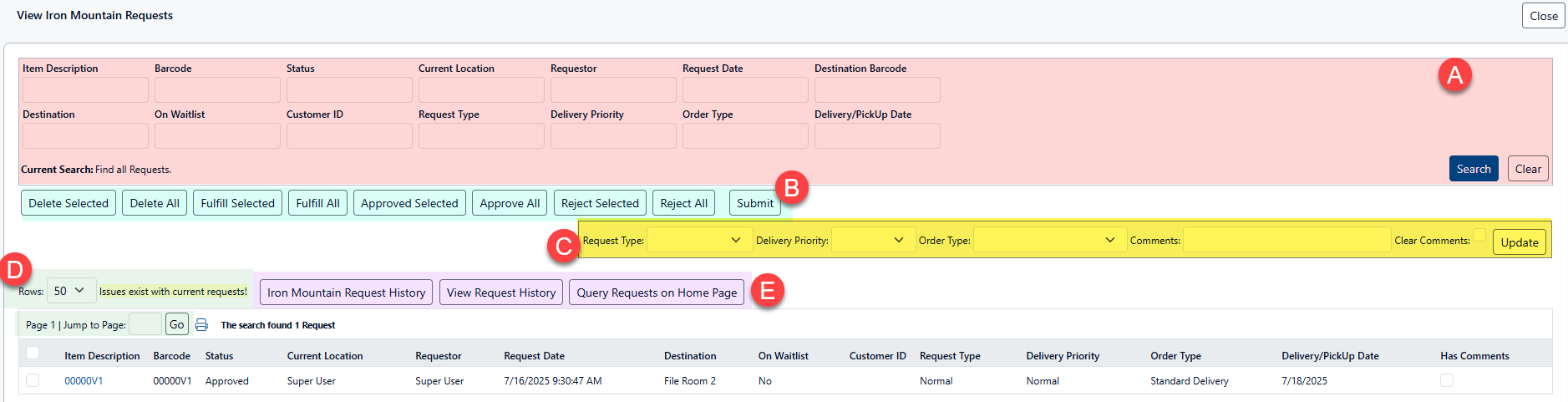Click View Request History button

click(x=500, y=293)
